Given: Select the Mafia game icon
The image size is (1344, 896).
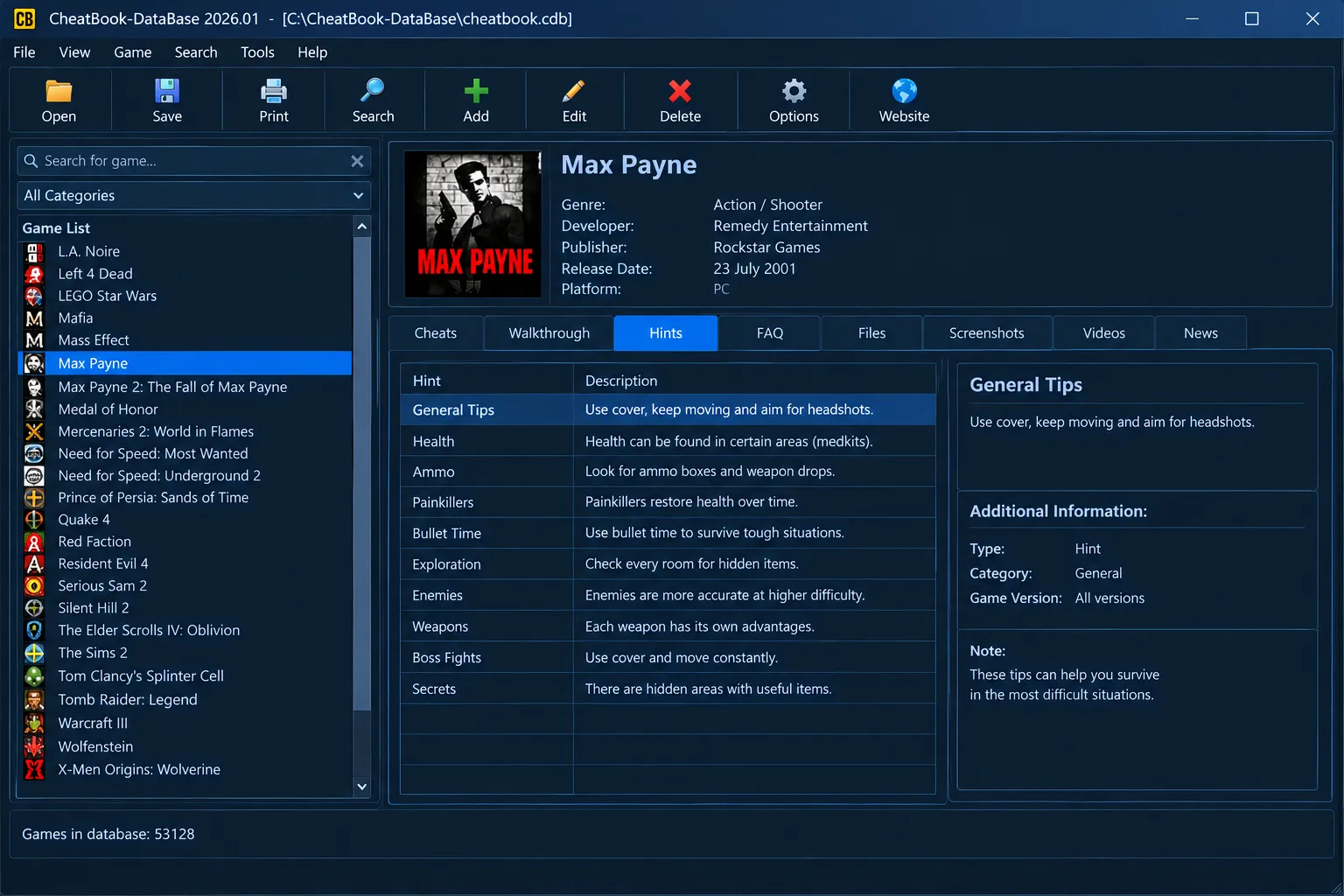Looking at the screenshot, I should 34,318.
